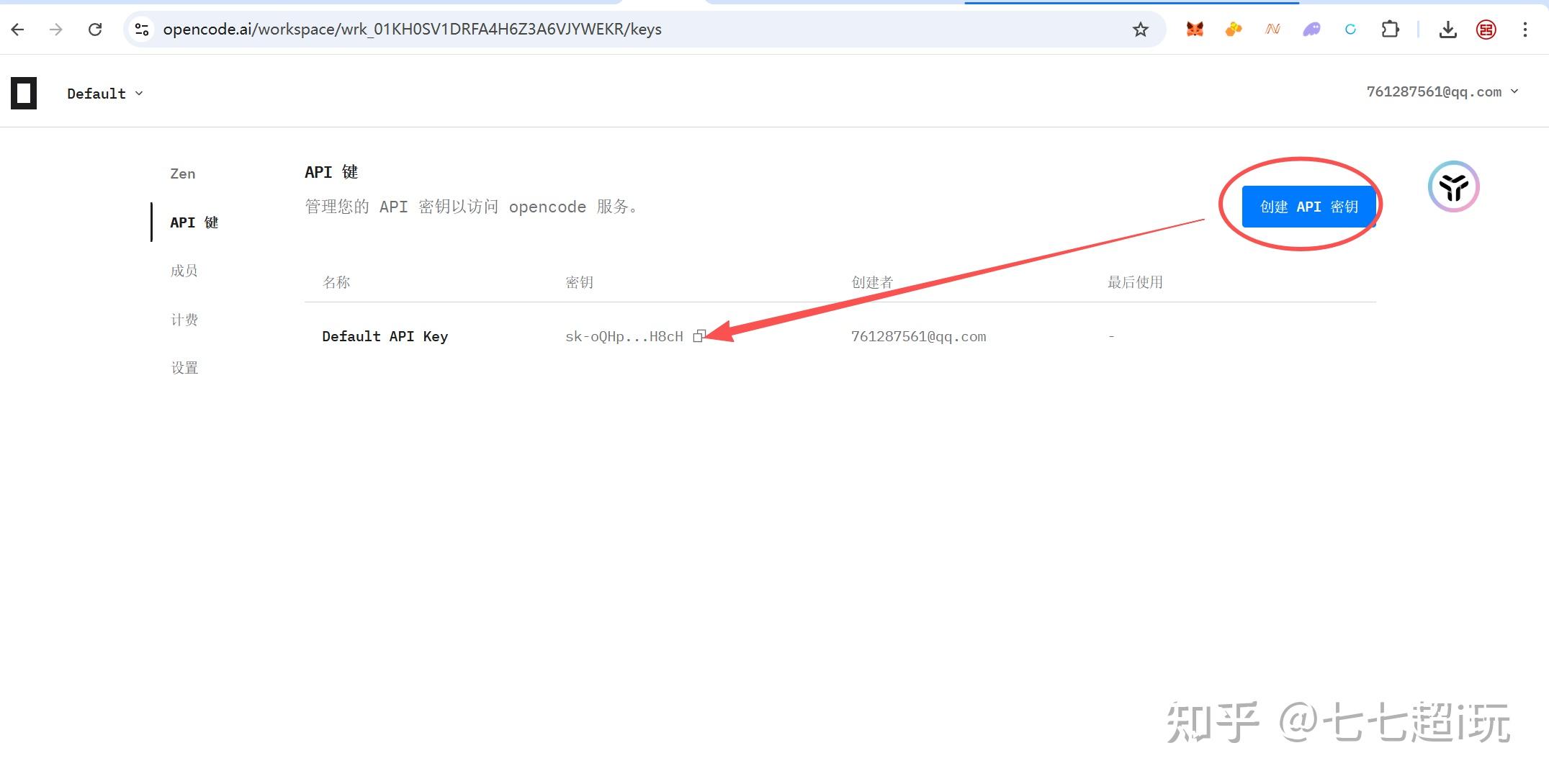The width and height of the screenshot is (1549, 784).
Task: View site information icon in address bar
Action: click(x=142, y=30)
